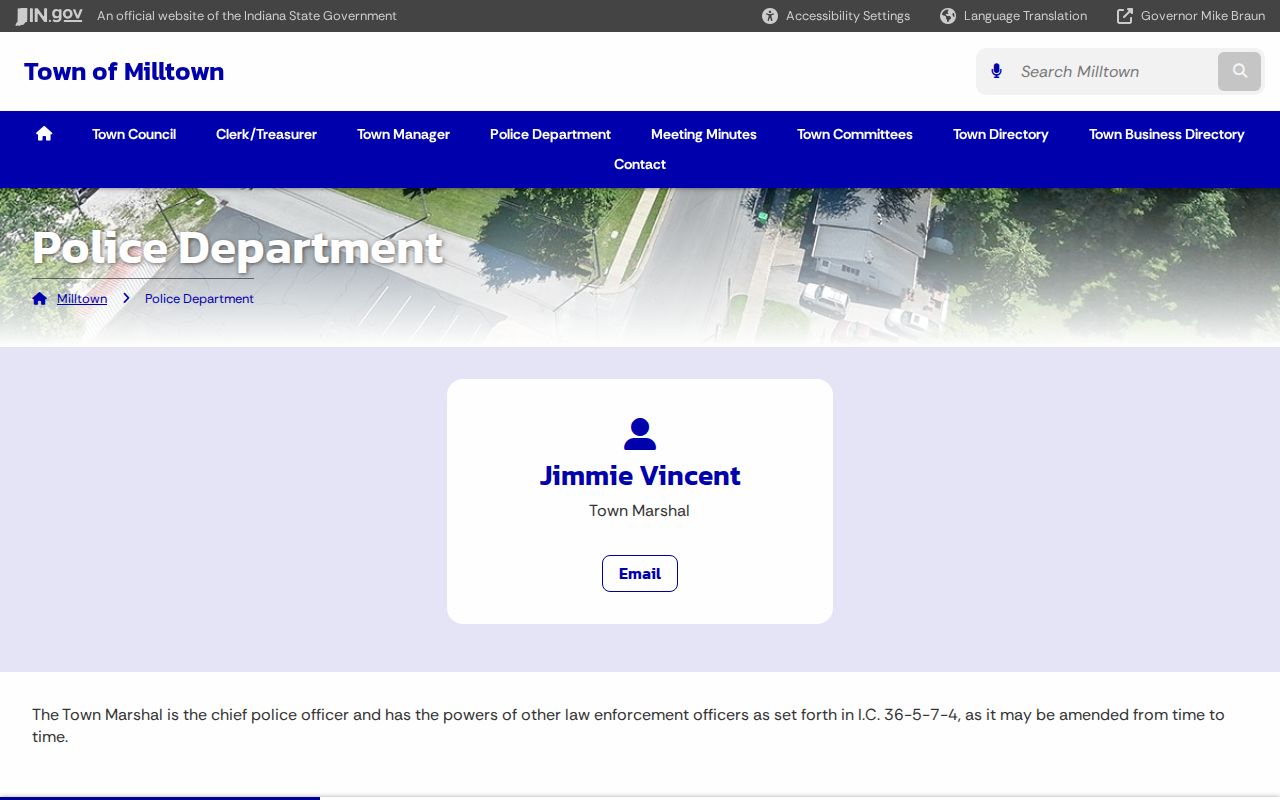
Task: Go to Town Manager page
Action: (x=403, y=134)
